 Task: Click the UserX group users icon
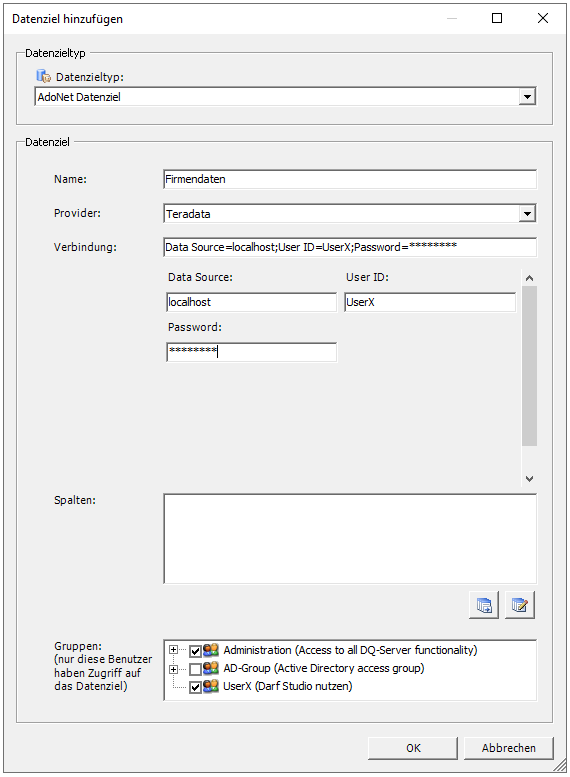tap(211, 686)
